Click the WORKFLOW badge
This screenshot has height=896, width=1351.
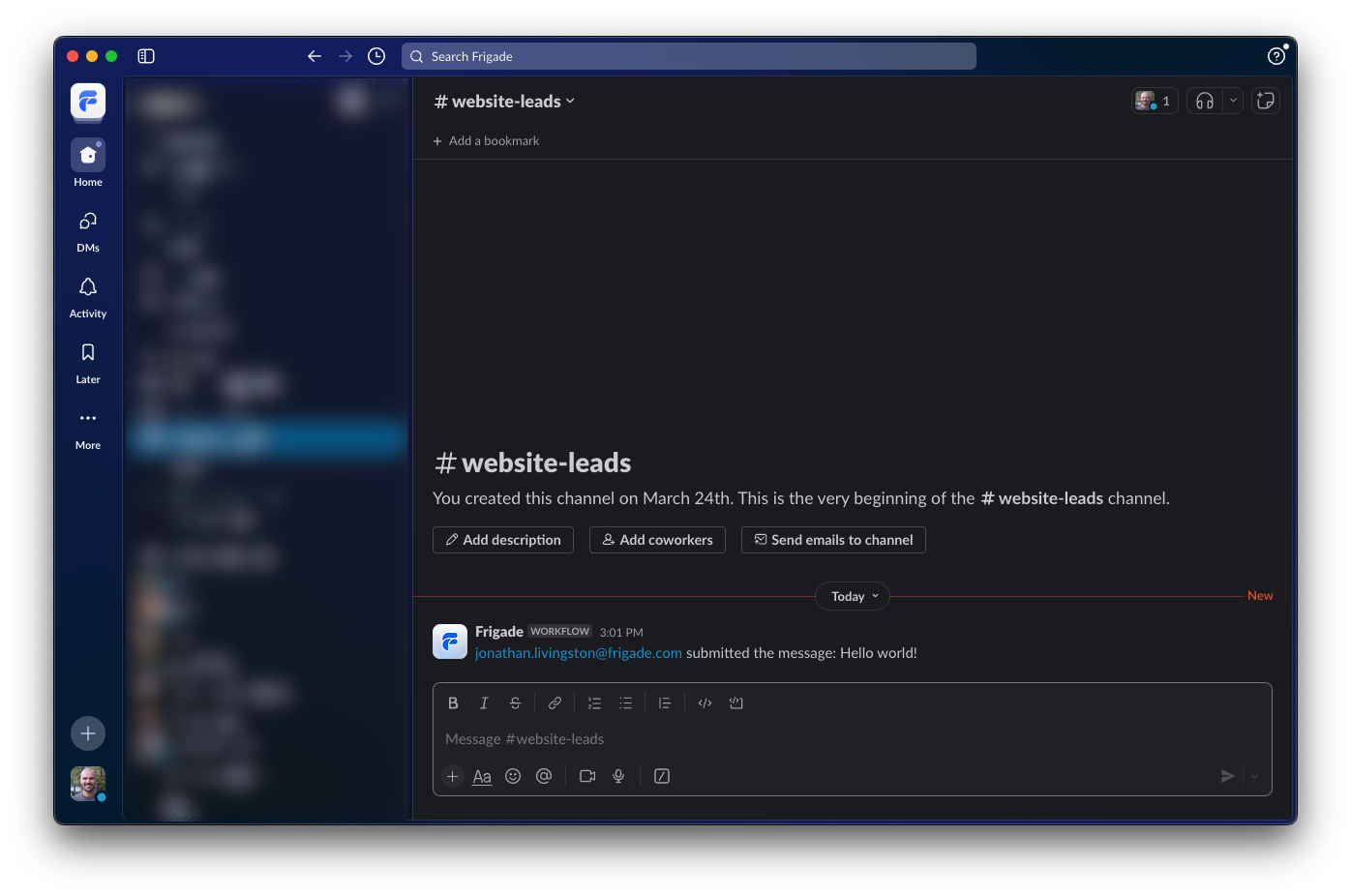coord(560,632)
